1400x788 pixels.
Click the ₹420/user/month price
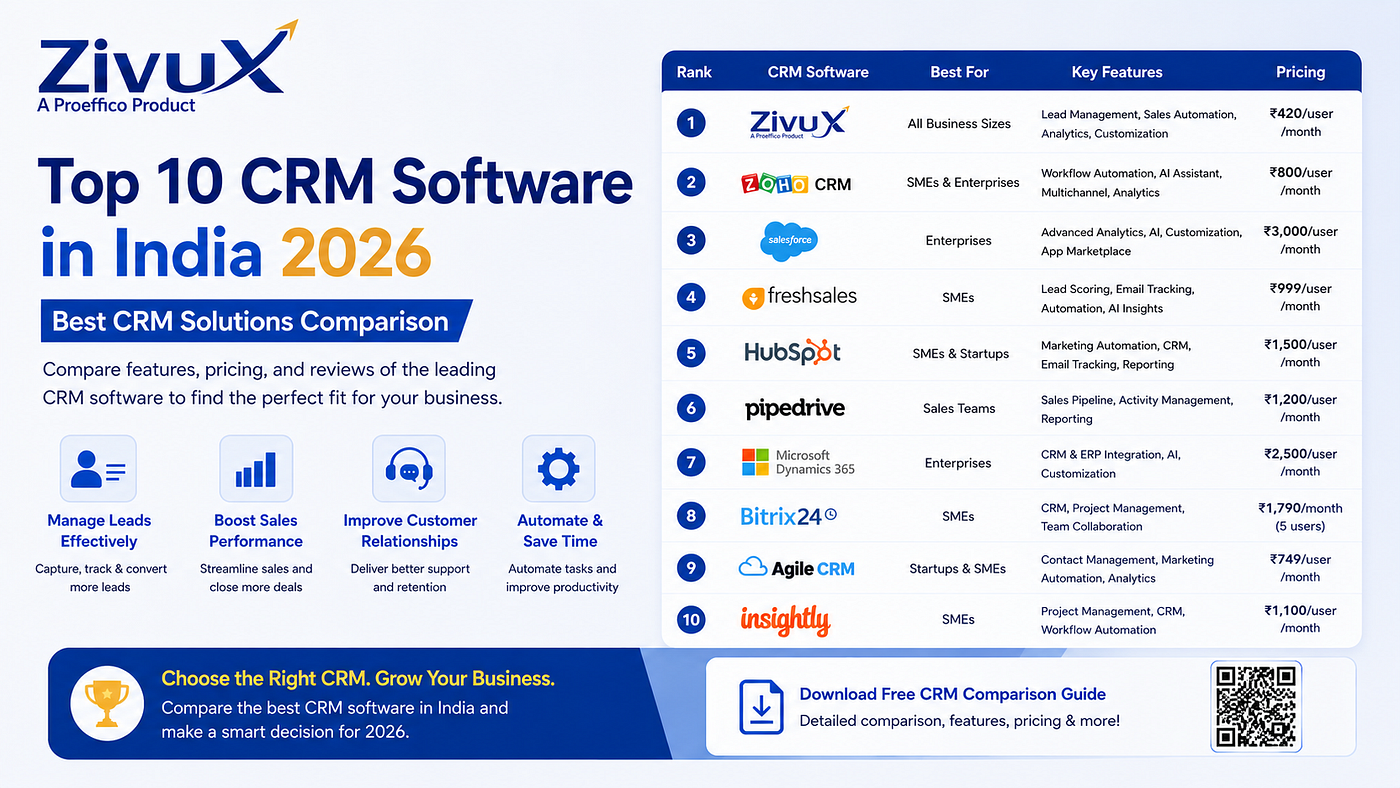1301,123
